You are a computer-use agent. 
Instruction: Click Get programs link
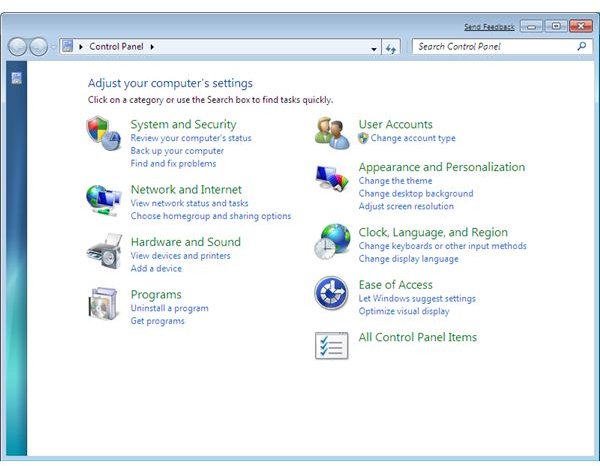pos(157,321)
